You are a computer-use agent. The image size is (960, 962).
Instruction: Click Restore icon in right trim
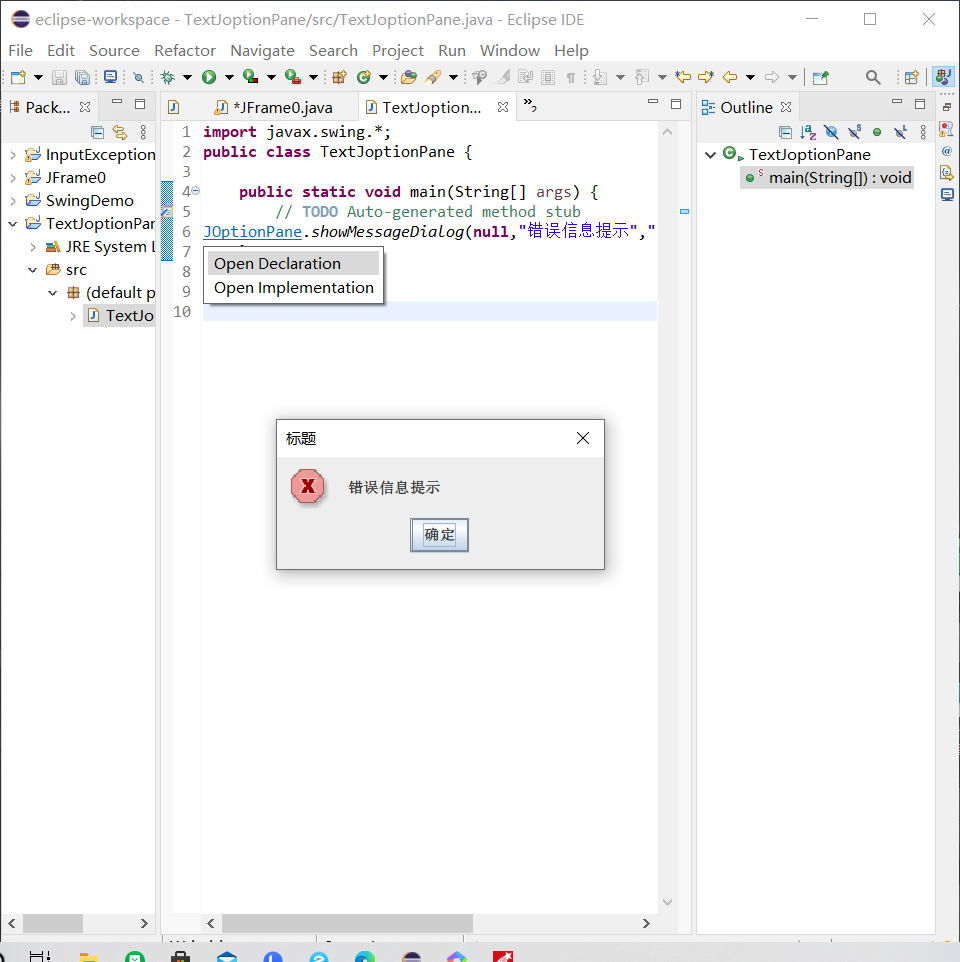pos(947,107)
